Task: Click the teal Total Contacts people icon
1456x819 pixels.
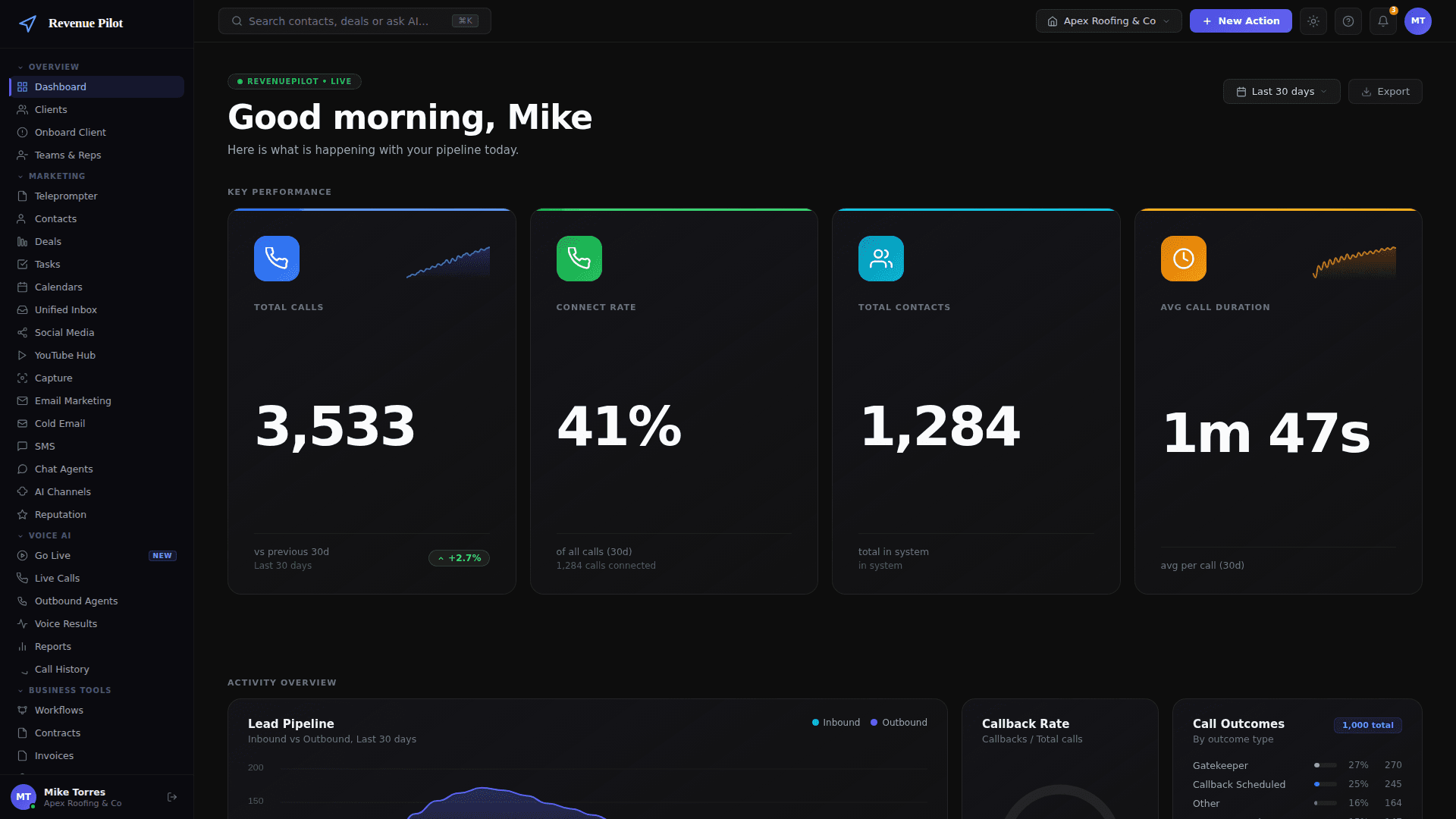Action: click(881, 259)
